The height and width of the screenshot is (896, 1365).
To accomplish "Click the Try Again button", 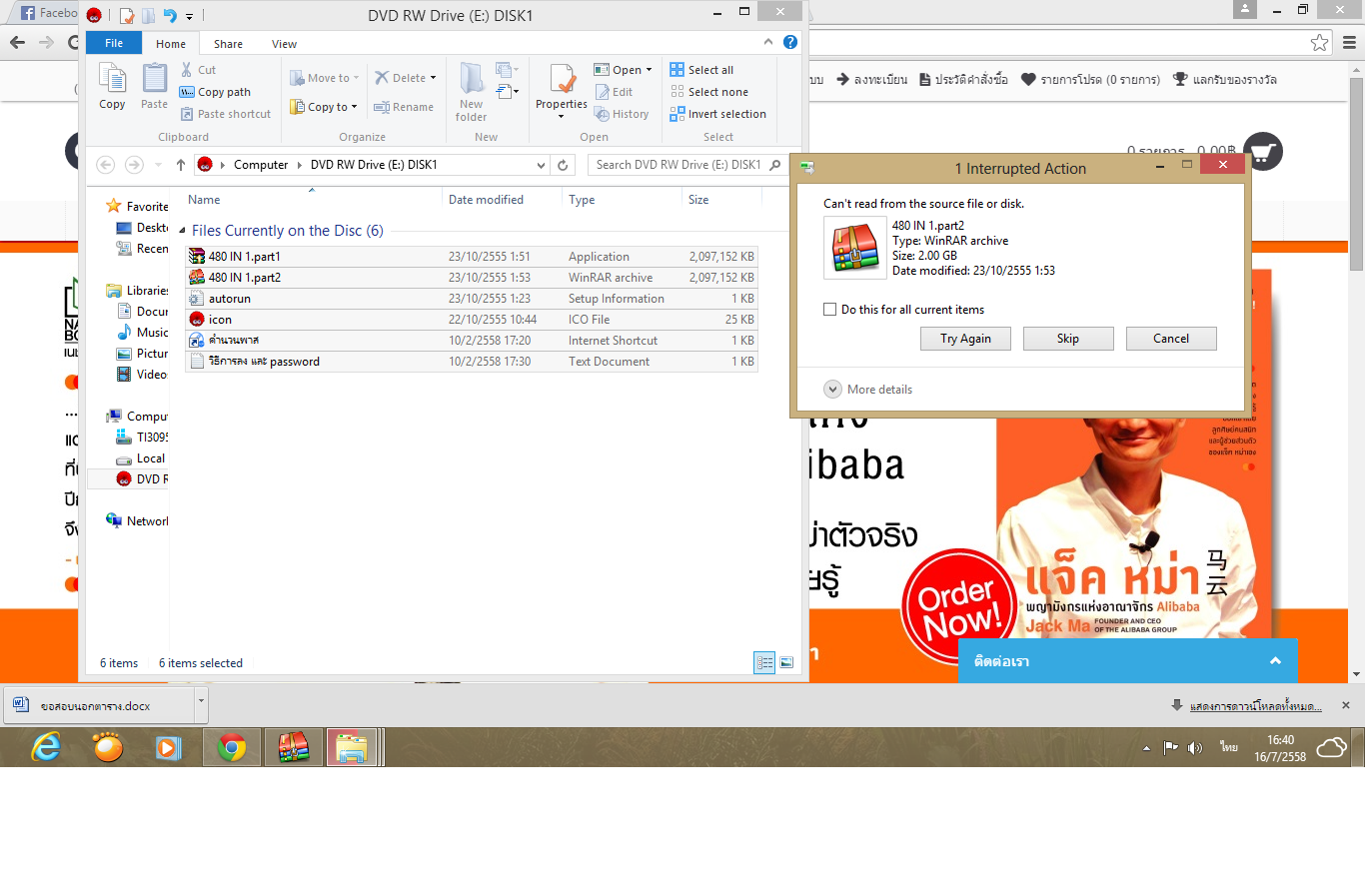I will [x=964, y=339].
